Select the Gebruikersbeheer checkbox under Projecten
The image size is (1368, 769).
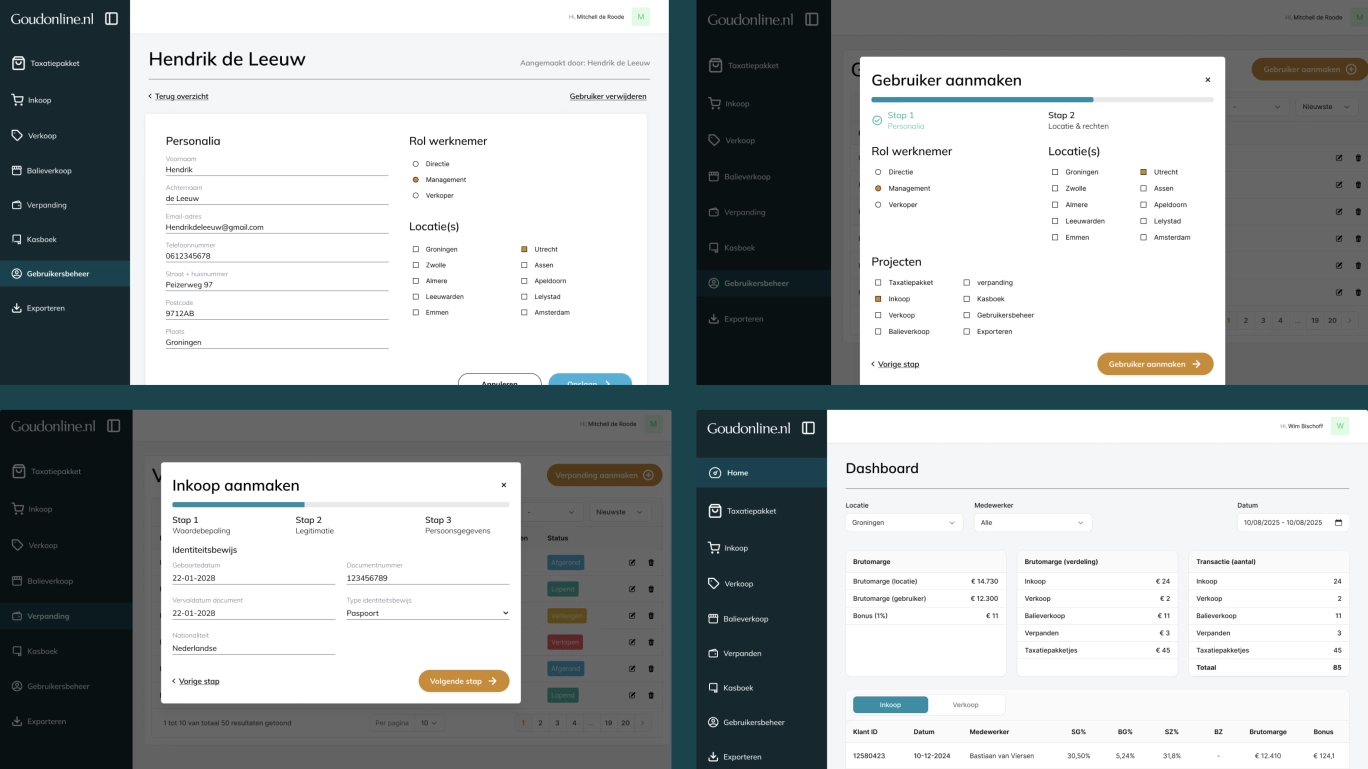[x=966, y=315]
